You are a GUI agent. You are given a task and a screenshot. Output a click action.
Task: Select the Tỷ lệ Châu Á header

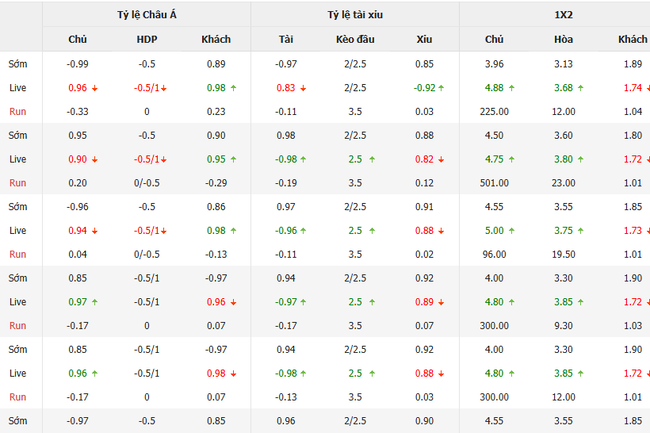click(146, 16)
